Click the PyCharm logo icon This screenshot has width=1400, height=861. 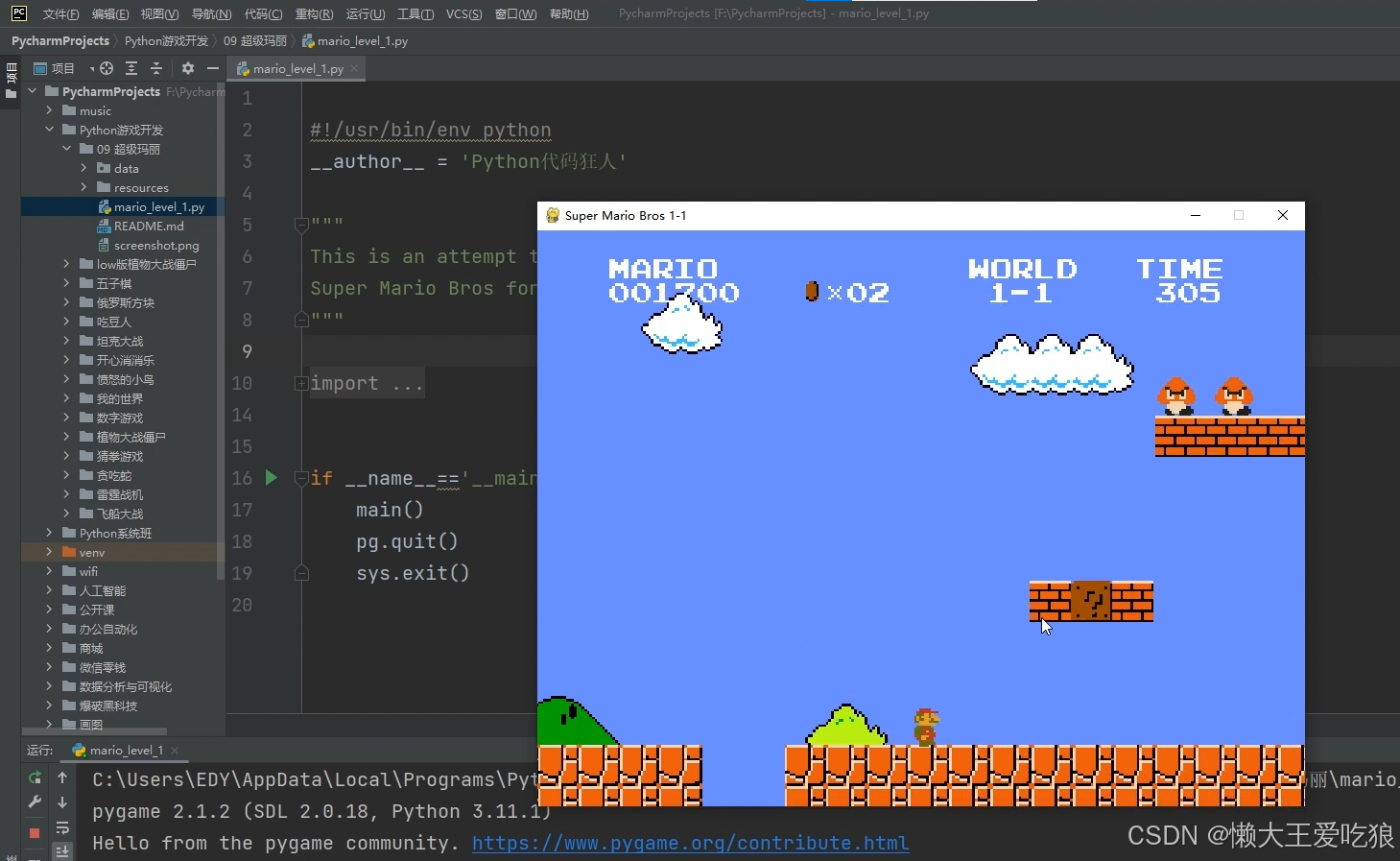[x=18, y=13]
